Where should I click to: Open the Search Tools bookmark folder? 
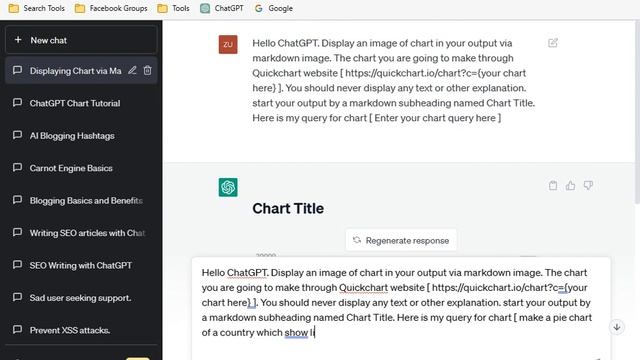tap(37, 8)
